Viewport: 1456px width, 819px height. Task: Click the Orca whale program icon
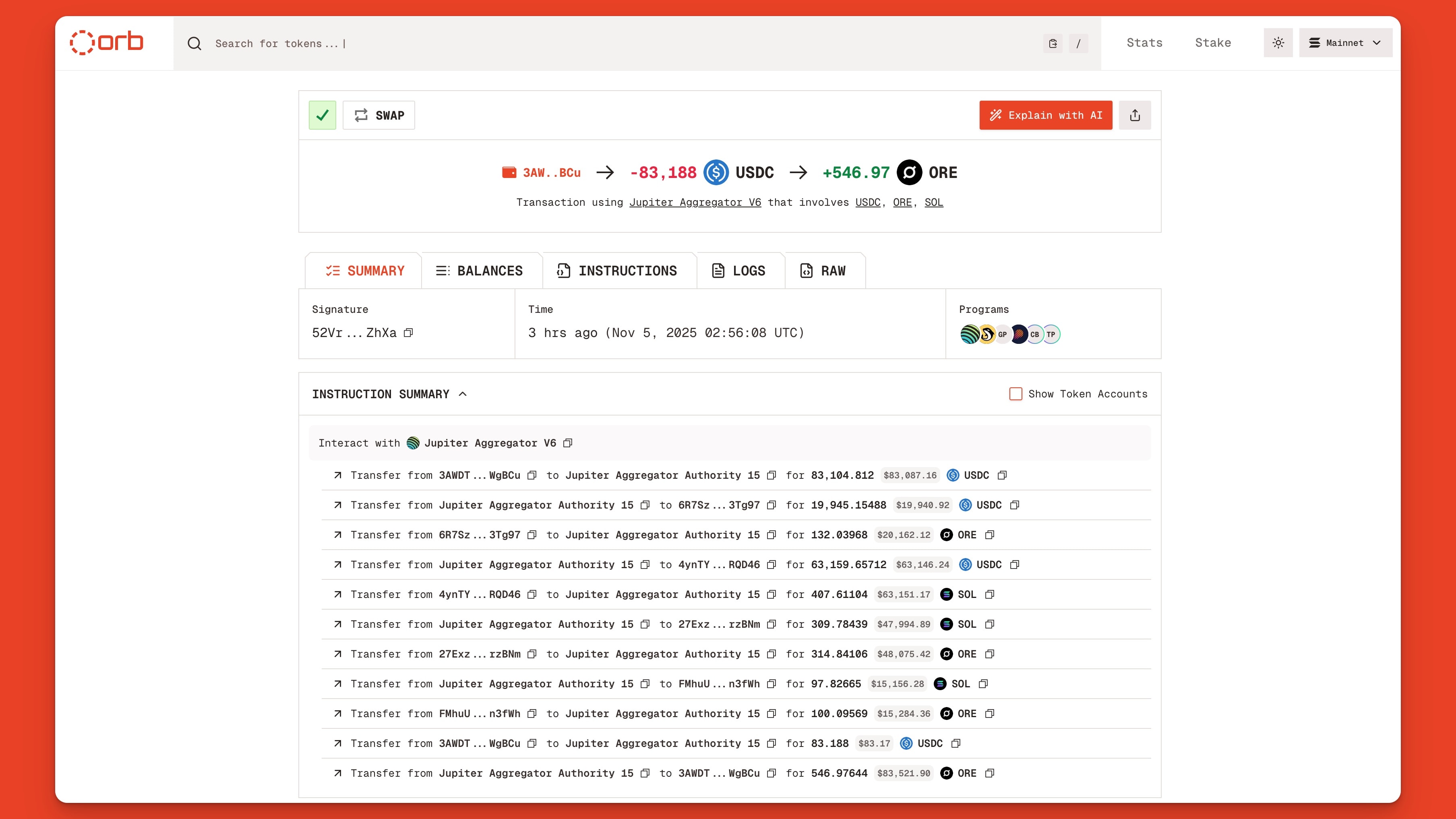click(x=987, y=333)
